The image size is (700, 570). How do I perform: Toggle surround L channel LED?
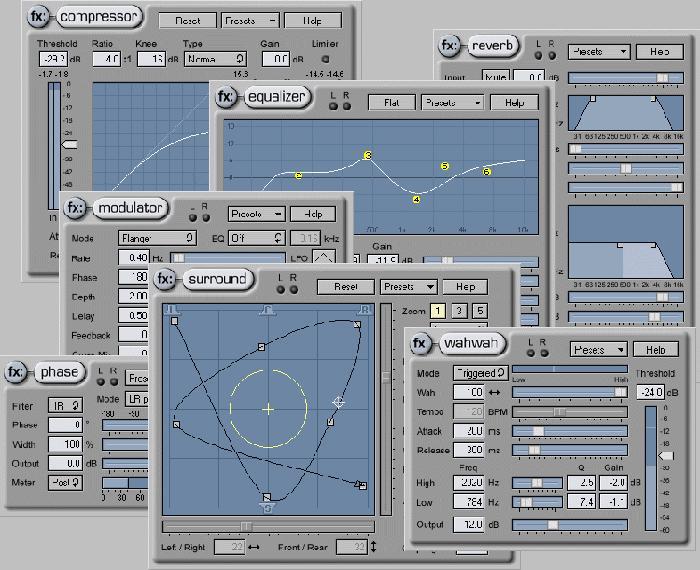[280, 289]
